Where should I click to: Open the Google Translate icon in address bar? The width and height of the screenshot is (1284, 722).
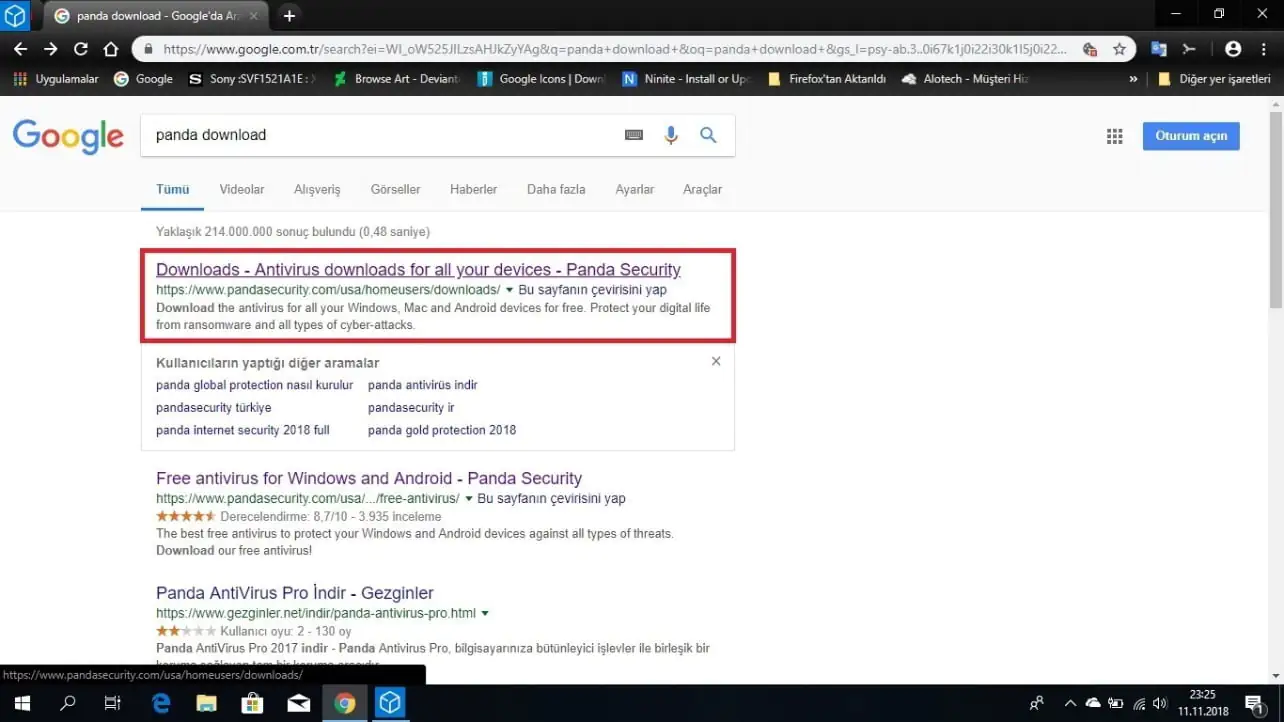point(1158,47)
